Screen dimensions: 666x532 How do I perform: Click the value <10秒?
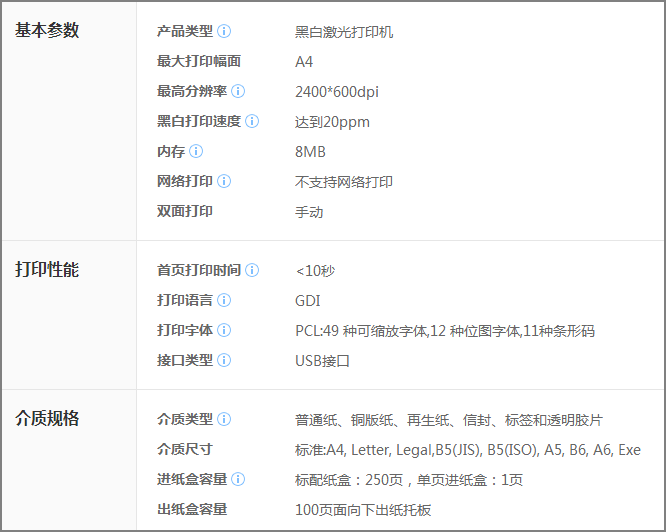(x=315, y=271)
